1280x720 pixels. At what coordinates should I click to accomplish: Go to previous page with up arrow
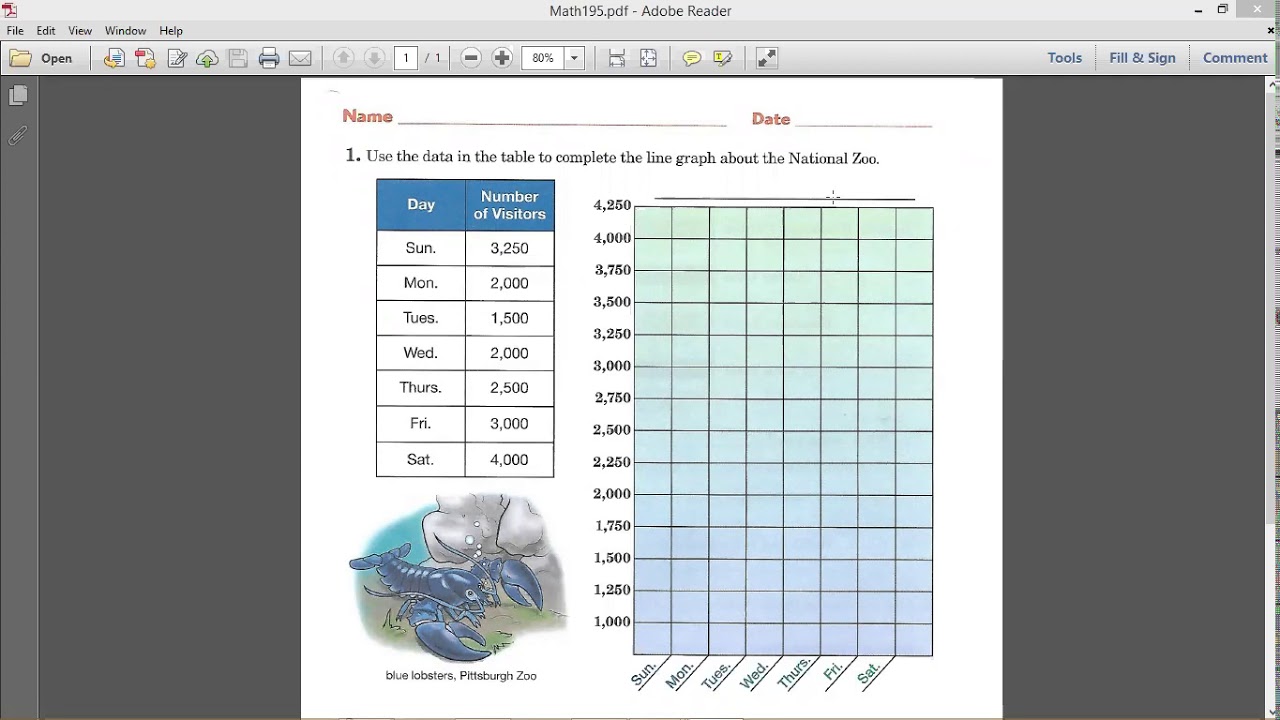(x=343, y=58)
